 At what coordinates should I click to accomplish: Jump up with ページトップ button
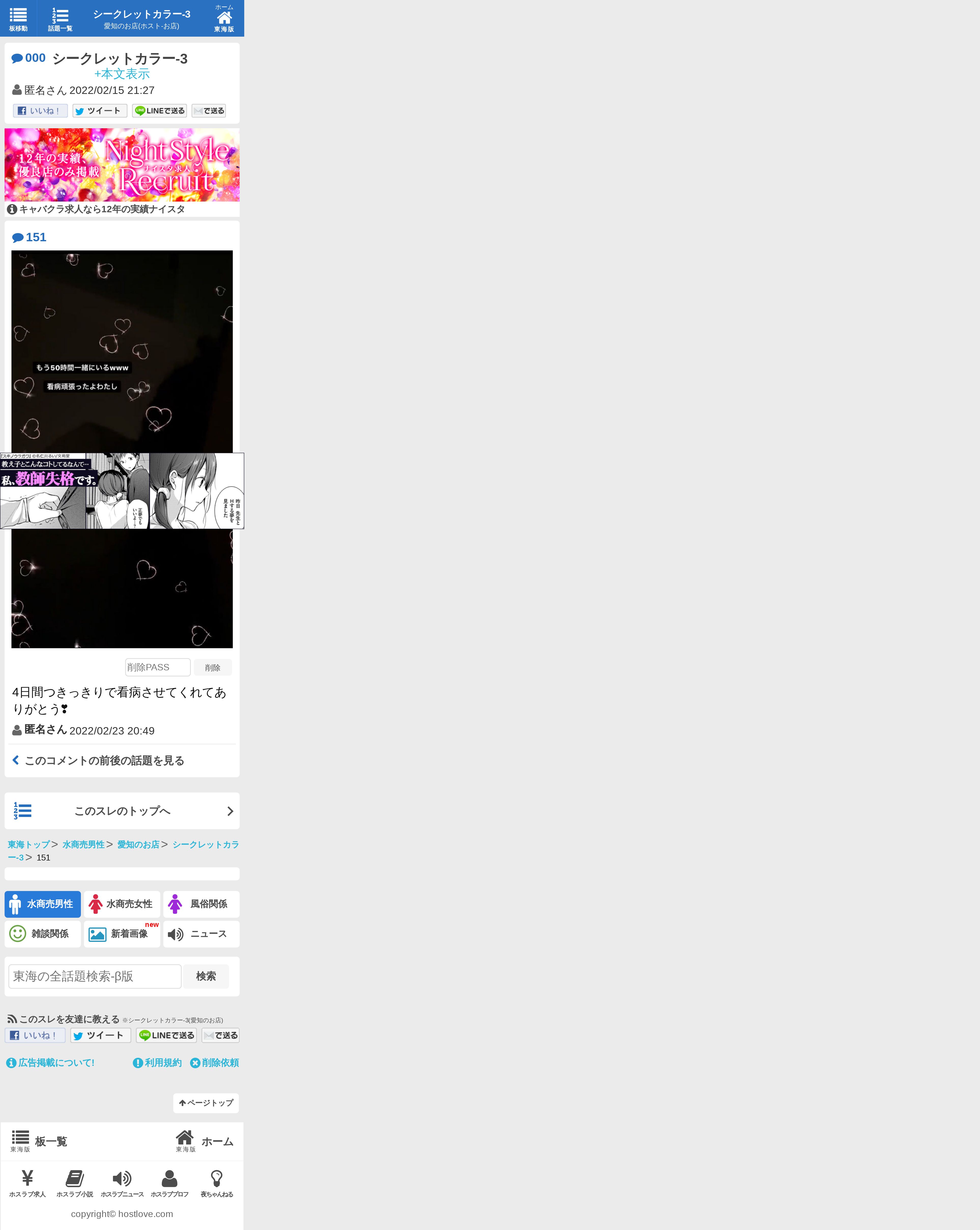coord(206,1103)
